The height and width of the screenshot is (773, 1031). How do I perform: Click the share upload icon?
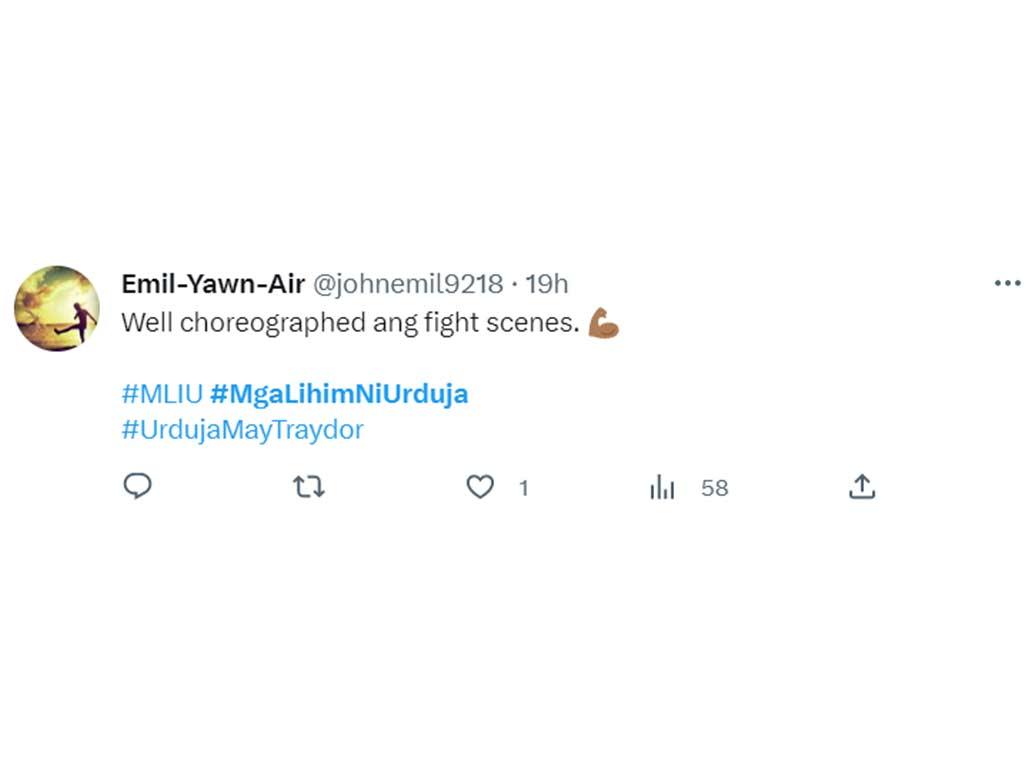862,487
